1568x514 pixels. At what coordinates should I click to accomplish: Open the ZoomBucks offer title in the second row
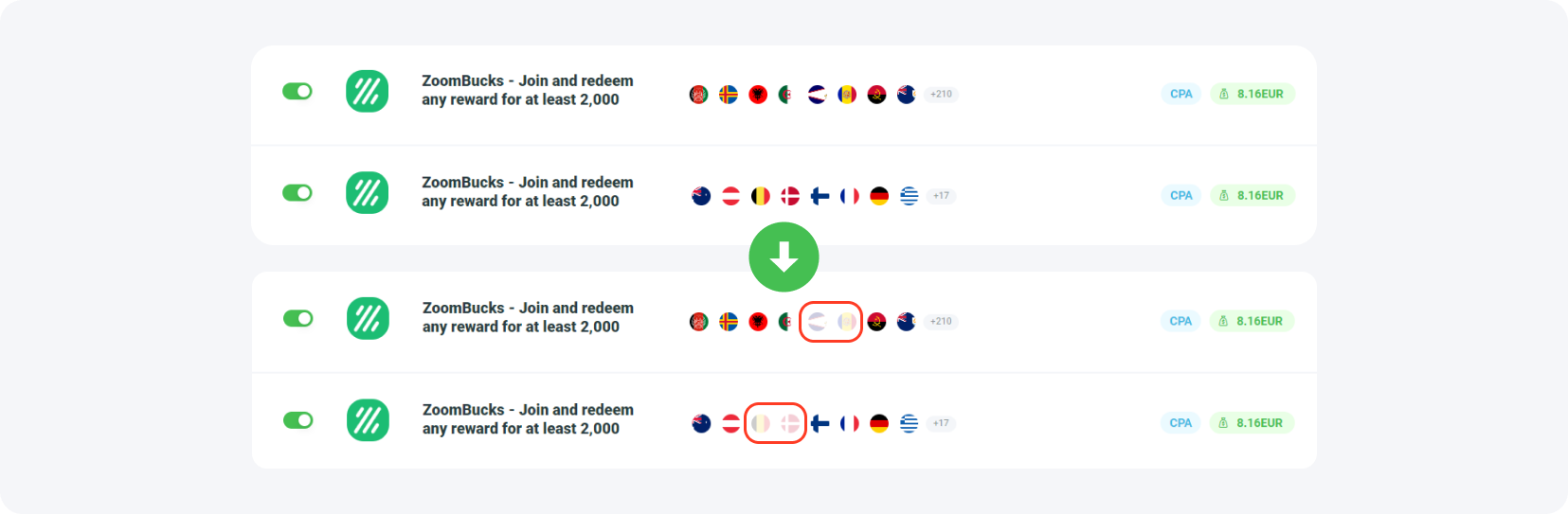[x=527, y=191]
